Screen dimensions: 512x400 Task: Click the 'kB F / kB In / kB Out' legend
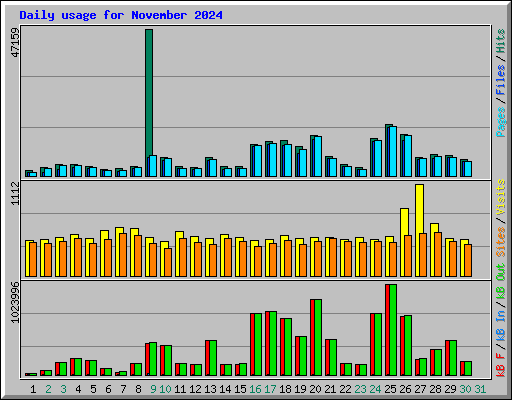pyautogui.click(x=500, y=320)
